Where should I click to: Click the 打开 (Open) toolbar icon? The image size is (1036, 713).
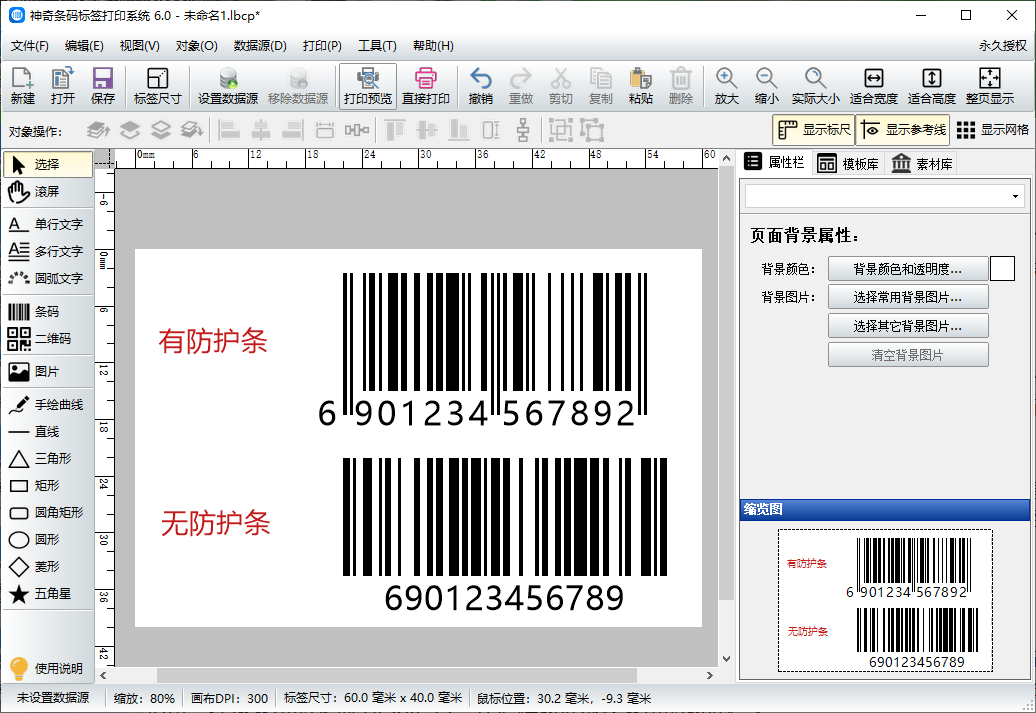(63, 86)
